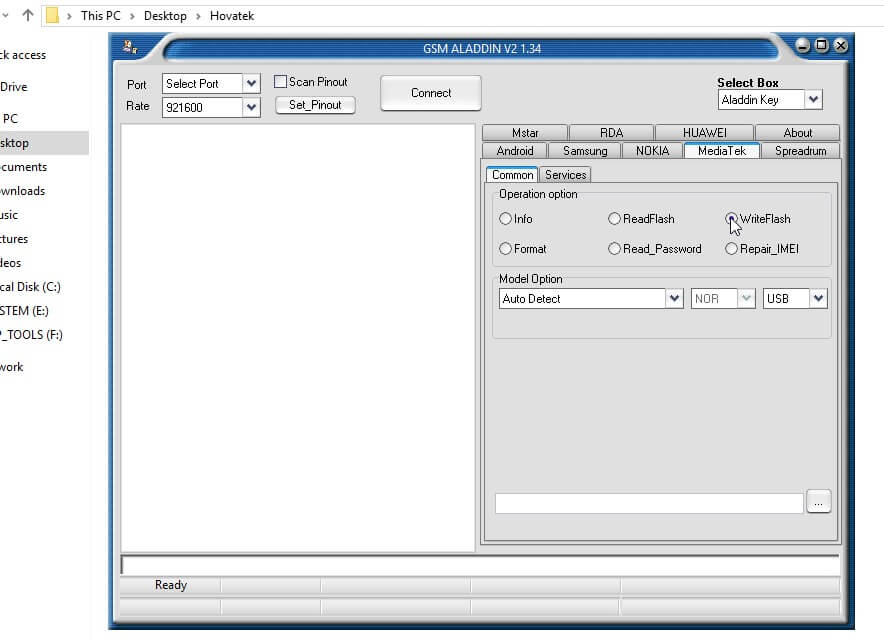884x642 pixels.
Task: Choose the Format radio button
Action: (505, 249)
